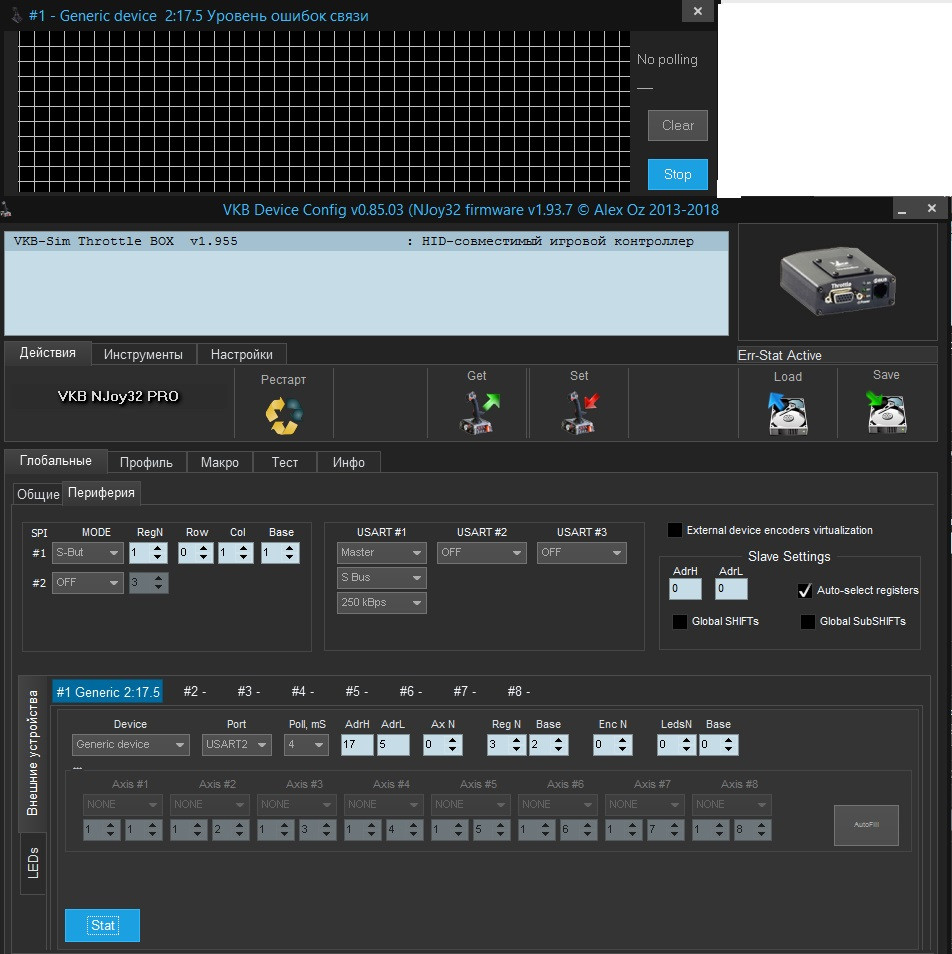The width and height of the screenshot is (952, 954).
Task: Open the Профиль tab
Action: click(146, 462)
